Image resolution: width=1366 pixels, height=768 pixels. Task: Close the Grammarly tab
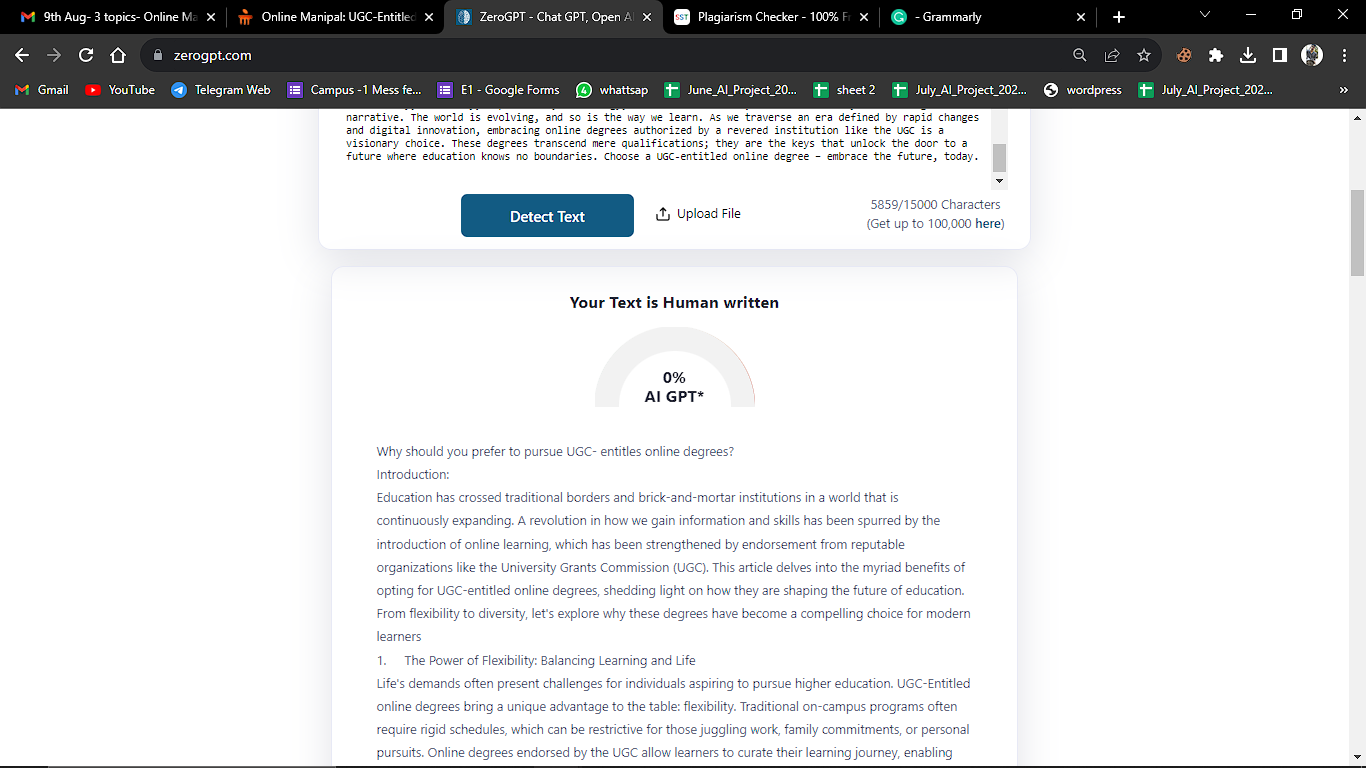pyautogui.click(x=1081, y=17)
